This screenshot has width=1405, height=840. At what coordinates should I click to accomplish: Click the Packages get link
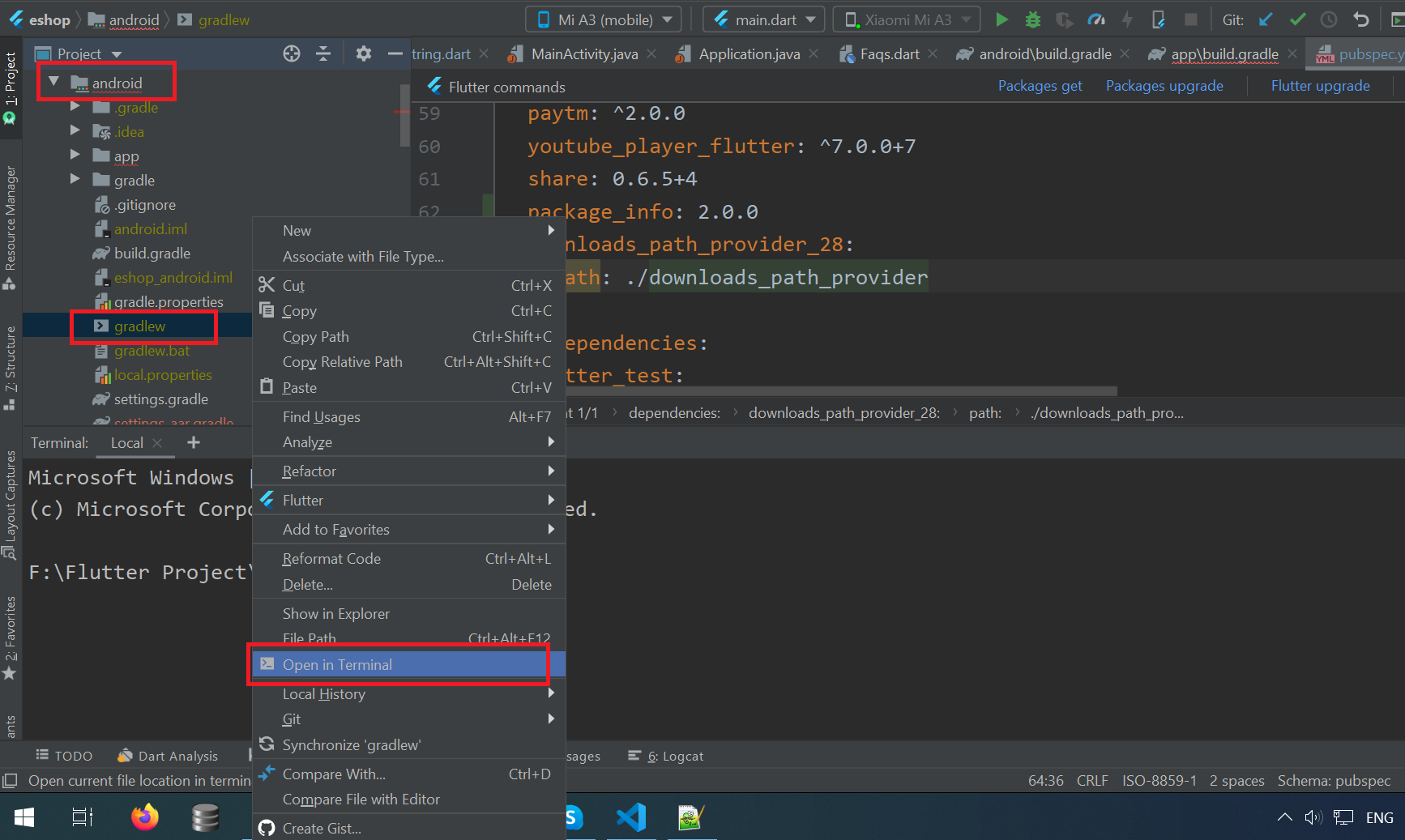point(1040,86)
